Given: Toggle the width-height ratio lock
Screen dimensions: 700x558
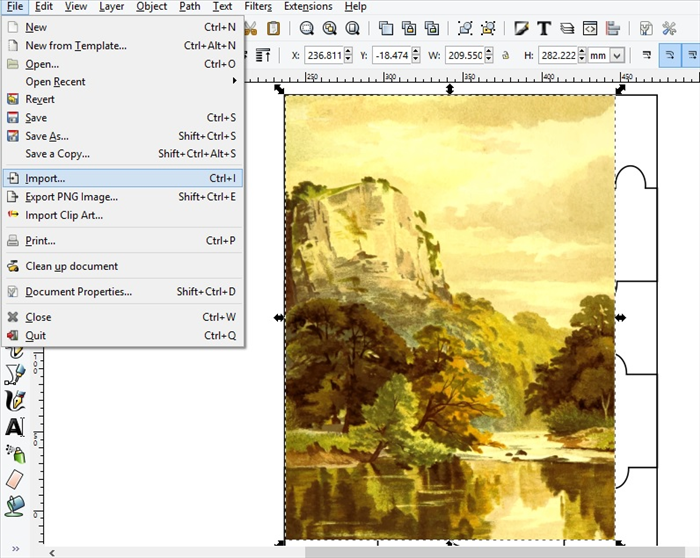Looking at the screenshot, I should [506, 55].
